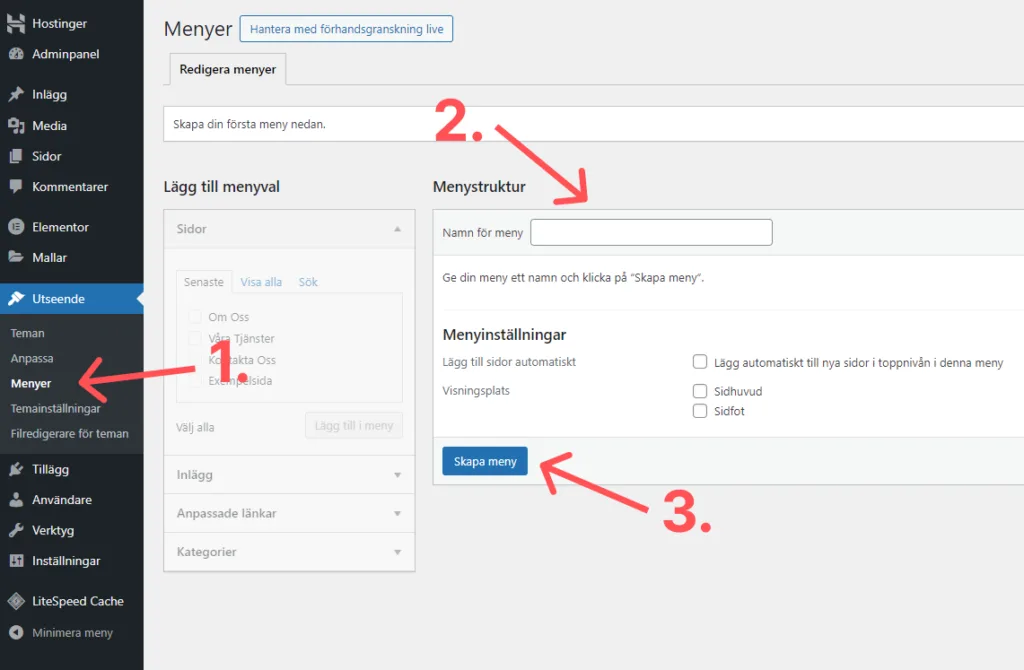Open Adminpanel dashboard icon
Image resolution: width=1024 pixels, height=670 pixels.
[16, 54]
